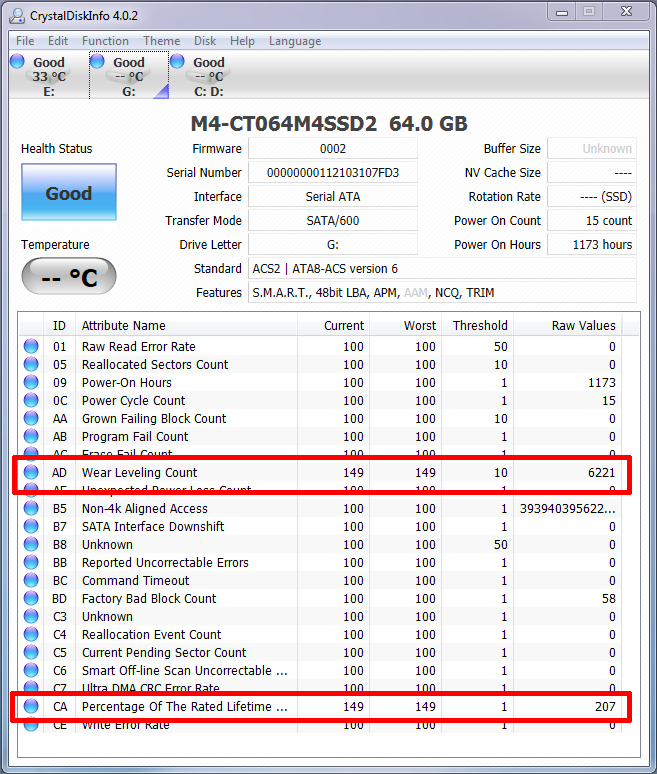
Task: Click status orb for Power-On Hours row
Action: (x=31, y=382)
